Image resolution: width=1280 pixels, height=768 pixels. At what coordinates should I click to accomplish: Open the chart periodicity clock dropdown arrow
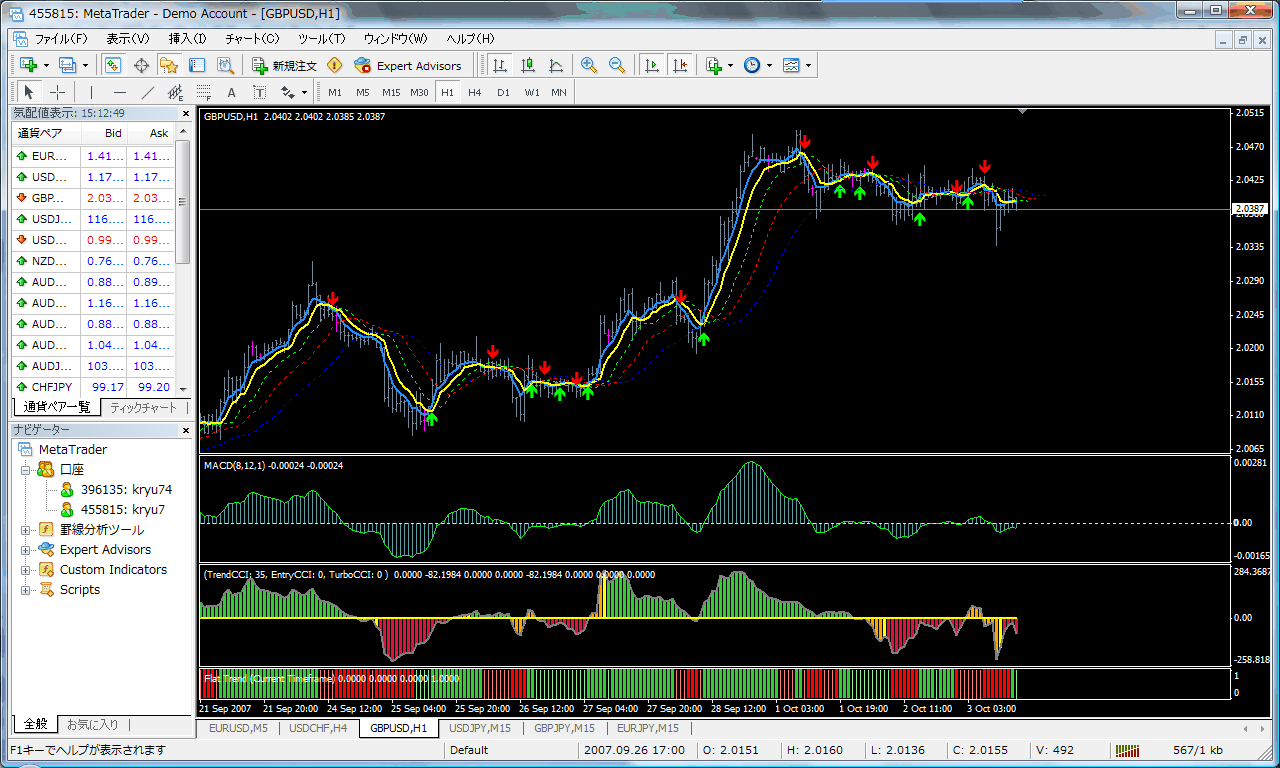point(769,66)
